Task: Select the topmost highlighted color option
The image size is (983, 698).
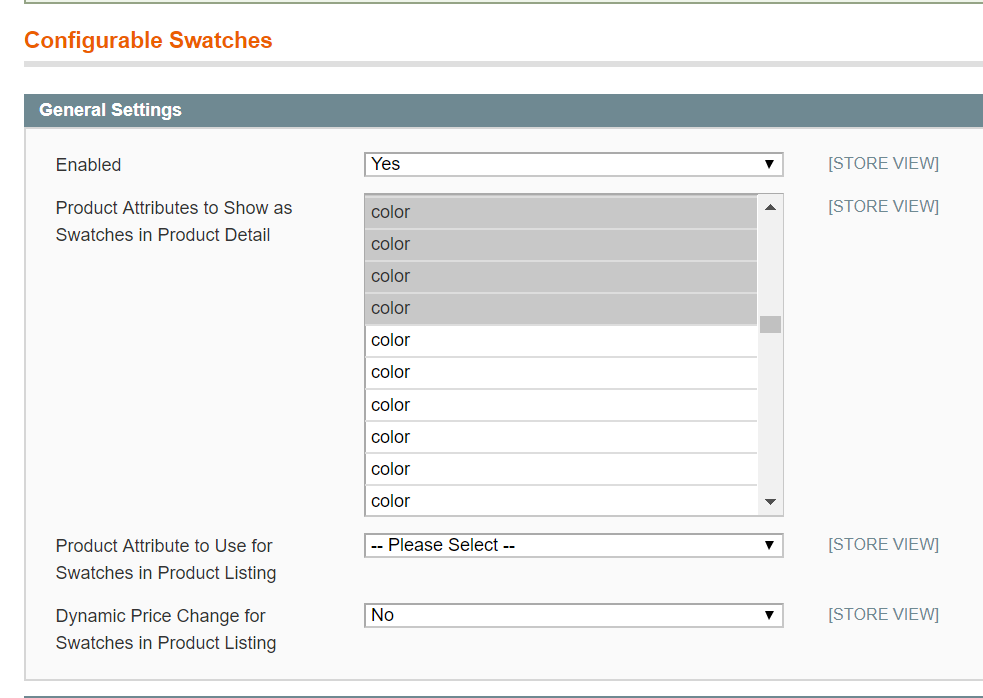Action: pos(560,212)
